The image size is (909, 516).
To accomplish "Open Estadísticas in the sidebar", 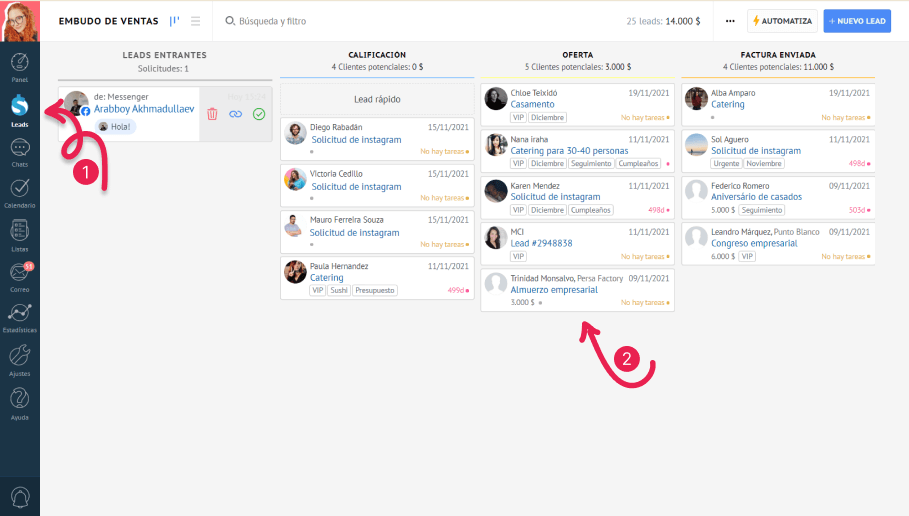I will [19, 317].
